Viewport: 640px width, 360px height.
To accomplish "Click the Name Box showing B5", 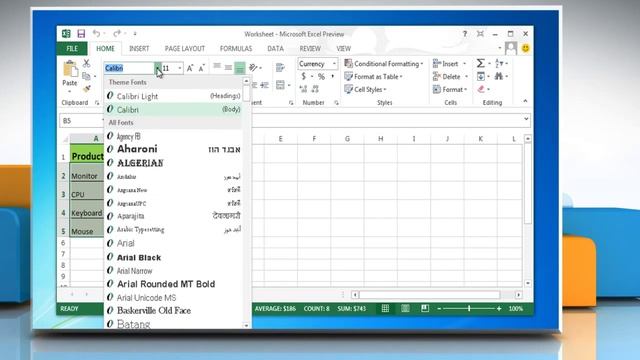I will [x=81, y=121].
